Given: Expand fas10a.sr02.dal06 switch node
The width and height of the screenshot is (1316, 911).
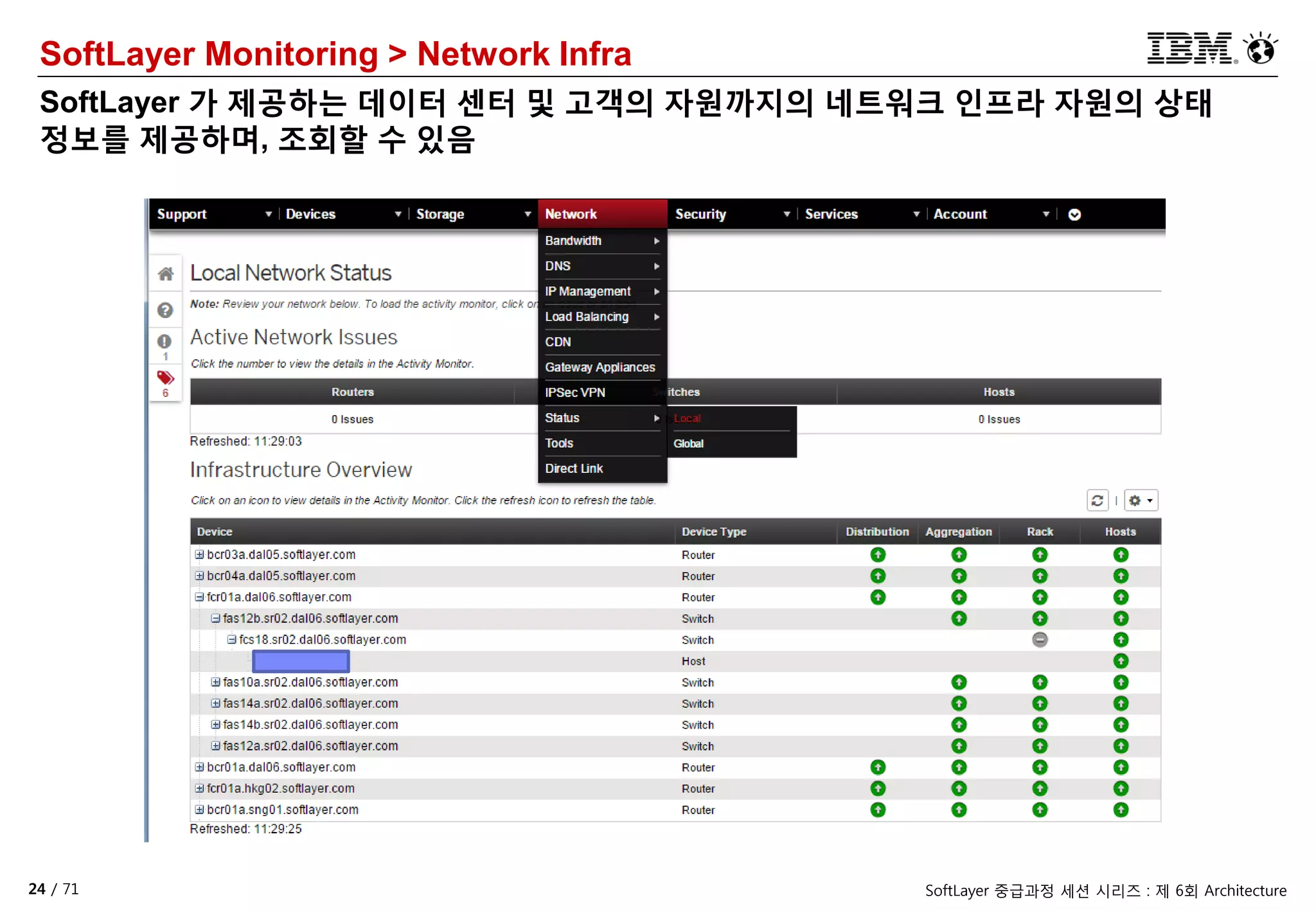Looking at the screenshot, I should [x=216, y=682].
